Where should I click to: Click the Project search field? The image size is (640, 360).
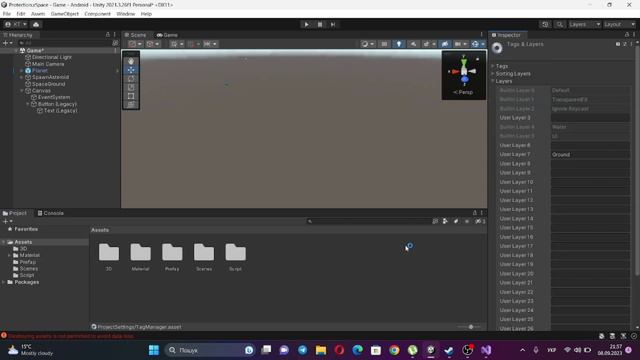[369, 221]
